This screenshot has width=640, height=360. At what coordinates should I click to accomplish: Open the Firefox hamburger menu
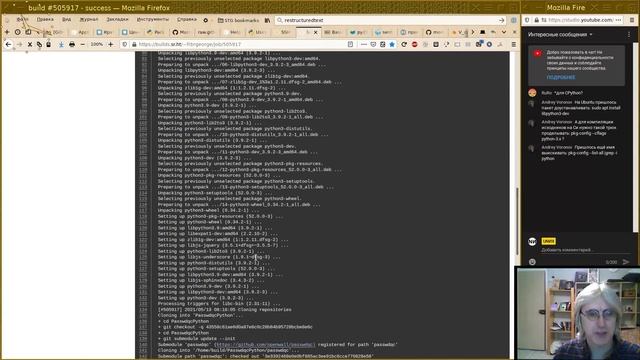513,44
